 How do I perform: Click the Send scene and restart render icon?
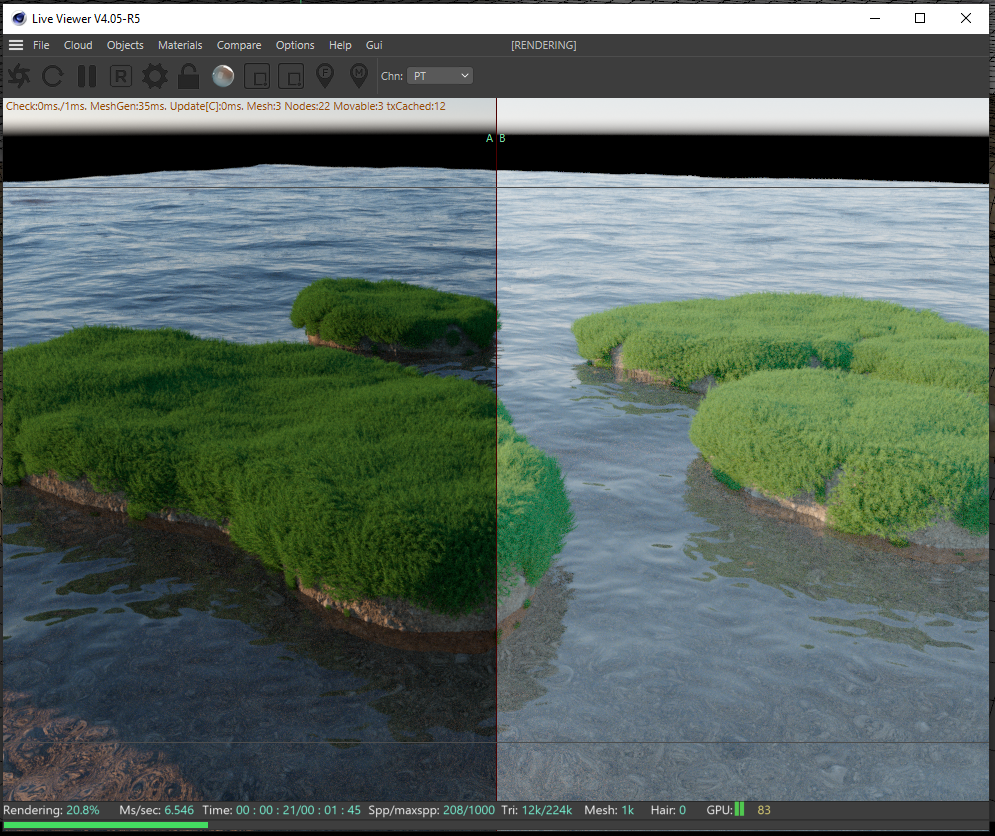tap(19, 76)
